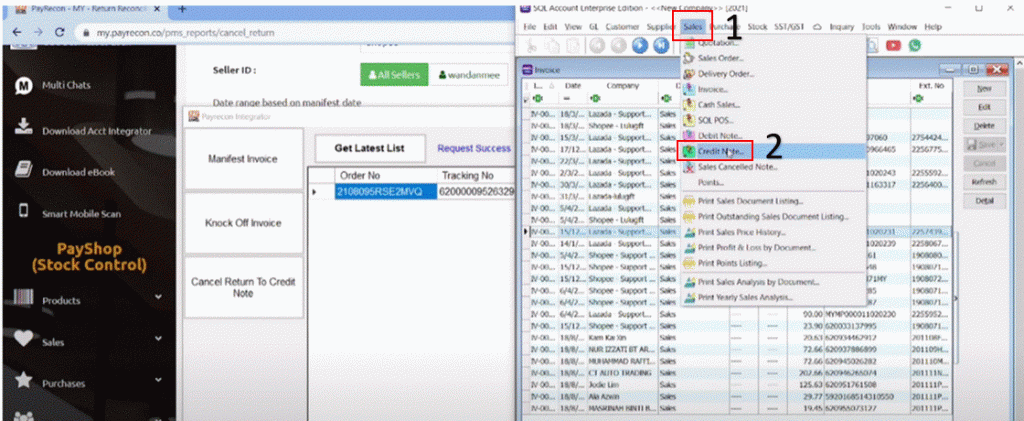Select the Kam Kai Xin invoice row
Image resolution: width=1024 pixels, height=421 pixels.
(x=736, y=337)
